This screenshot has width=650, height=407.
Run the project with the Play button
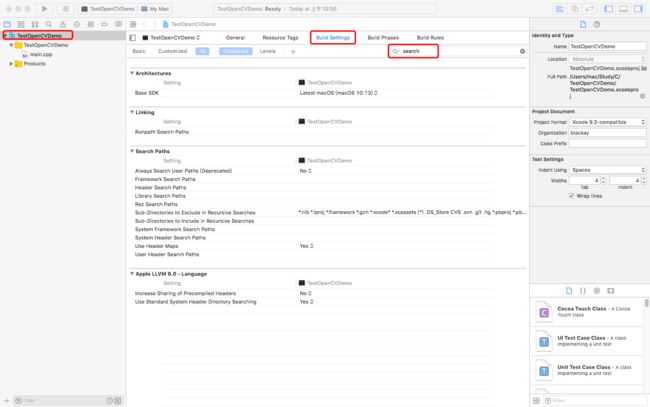pos(44,9)
